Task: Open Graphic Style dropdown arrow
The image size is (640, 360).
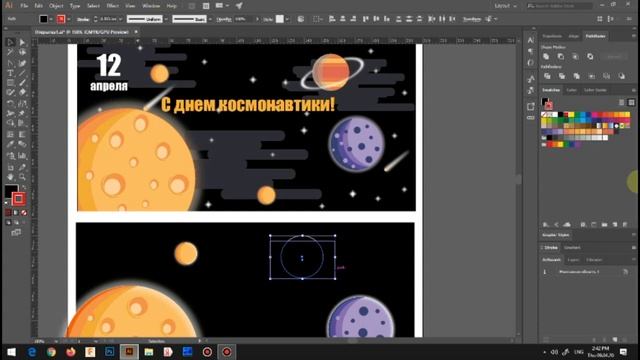Action: (287, 19)
